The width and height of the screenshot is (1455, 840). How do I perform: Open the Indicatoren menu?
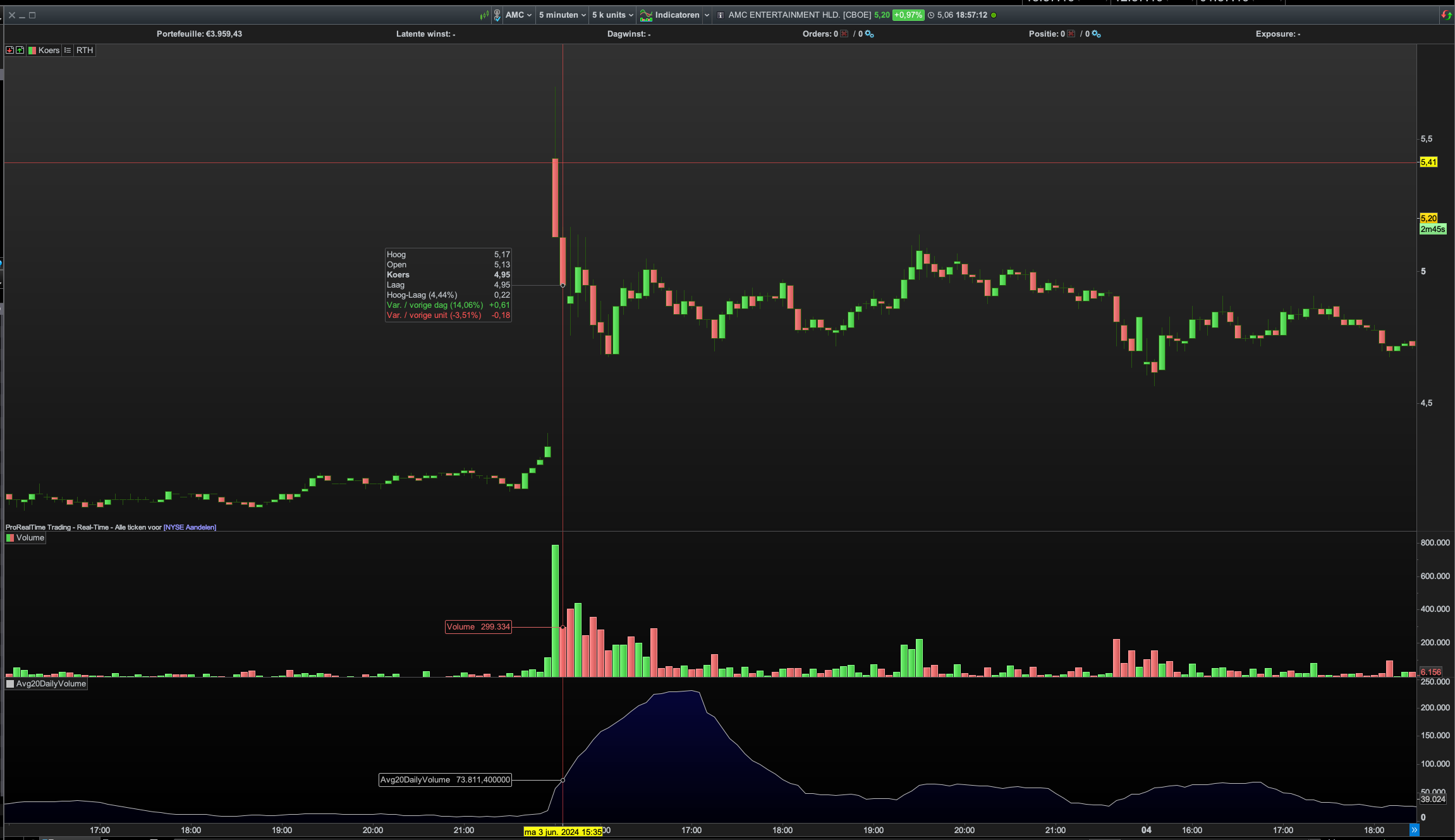[676, 15]
